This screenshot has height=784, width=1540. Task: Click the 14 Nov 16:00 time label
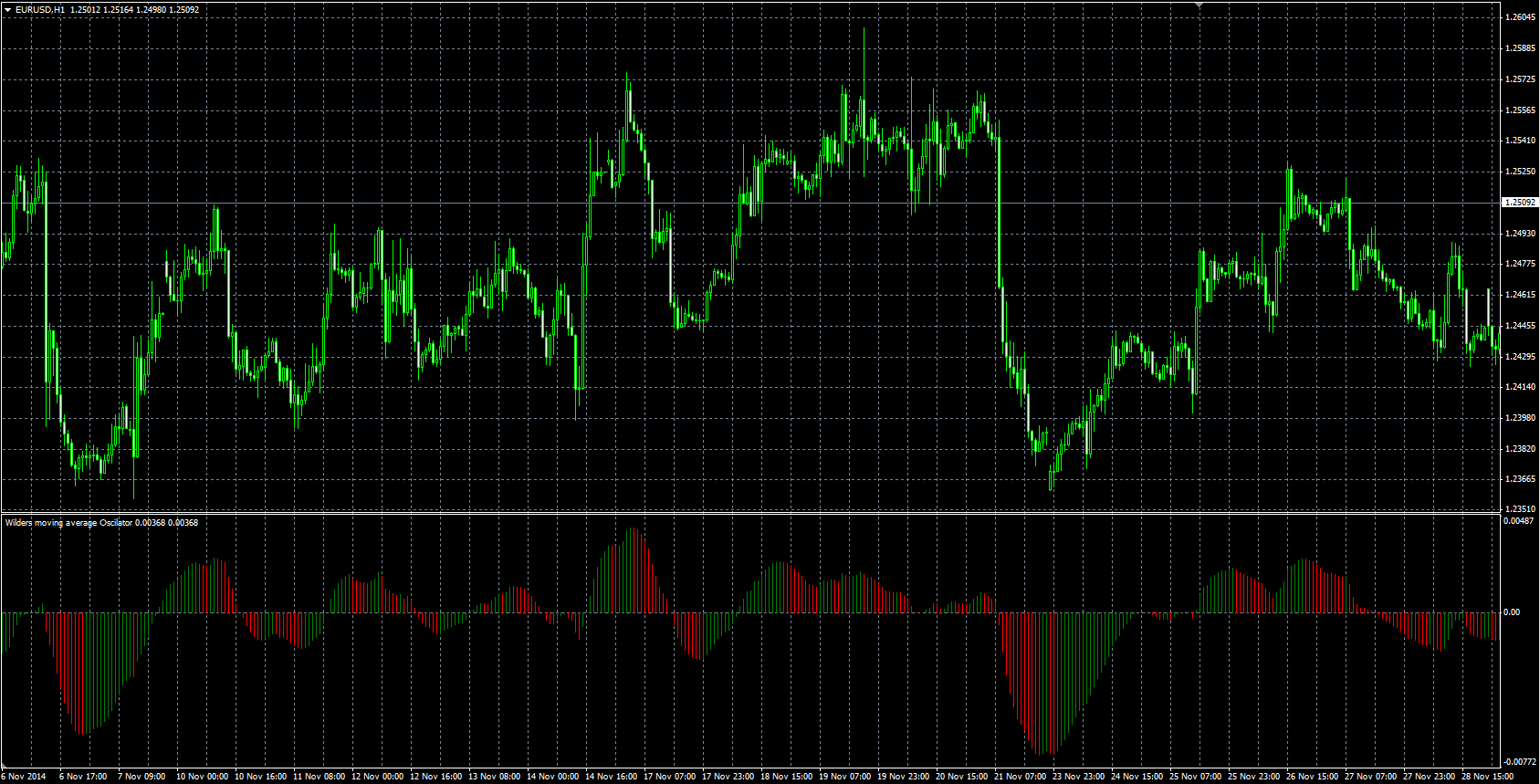[x=612, y=777]
